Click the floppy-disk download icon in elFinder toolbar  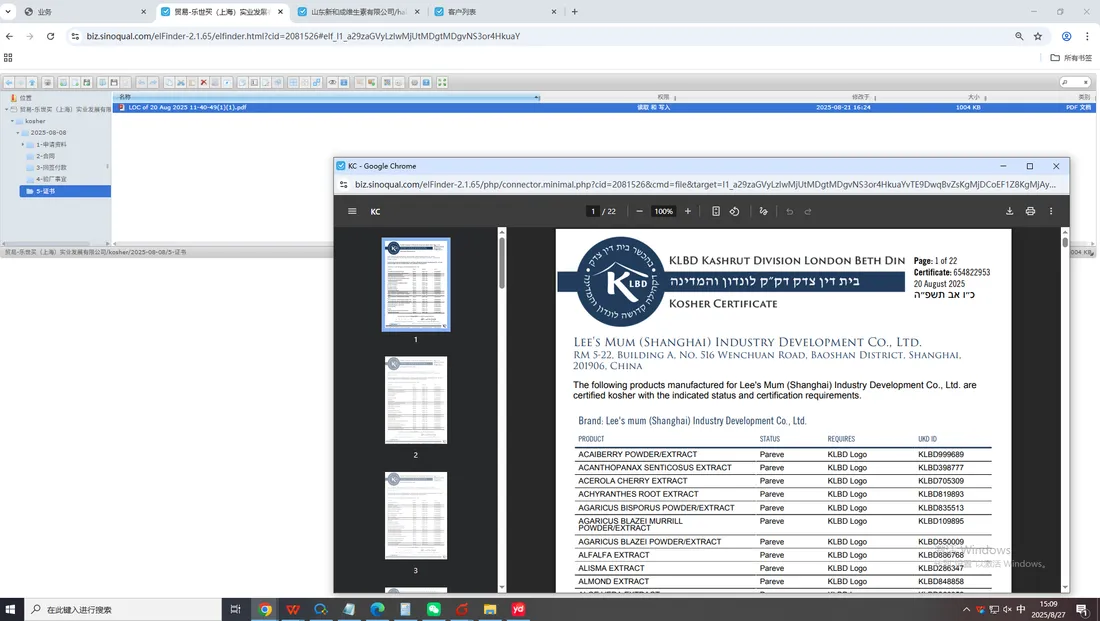[114, 82]
